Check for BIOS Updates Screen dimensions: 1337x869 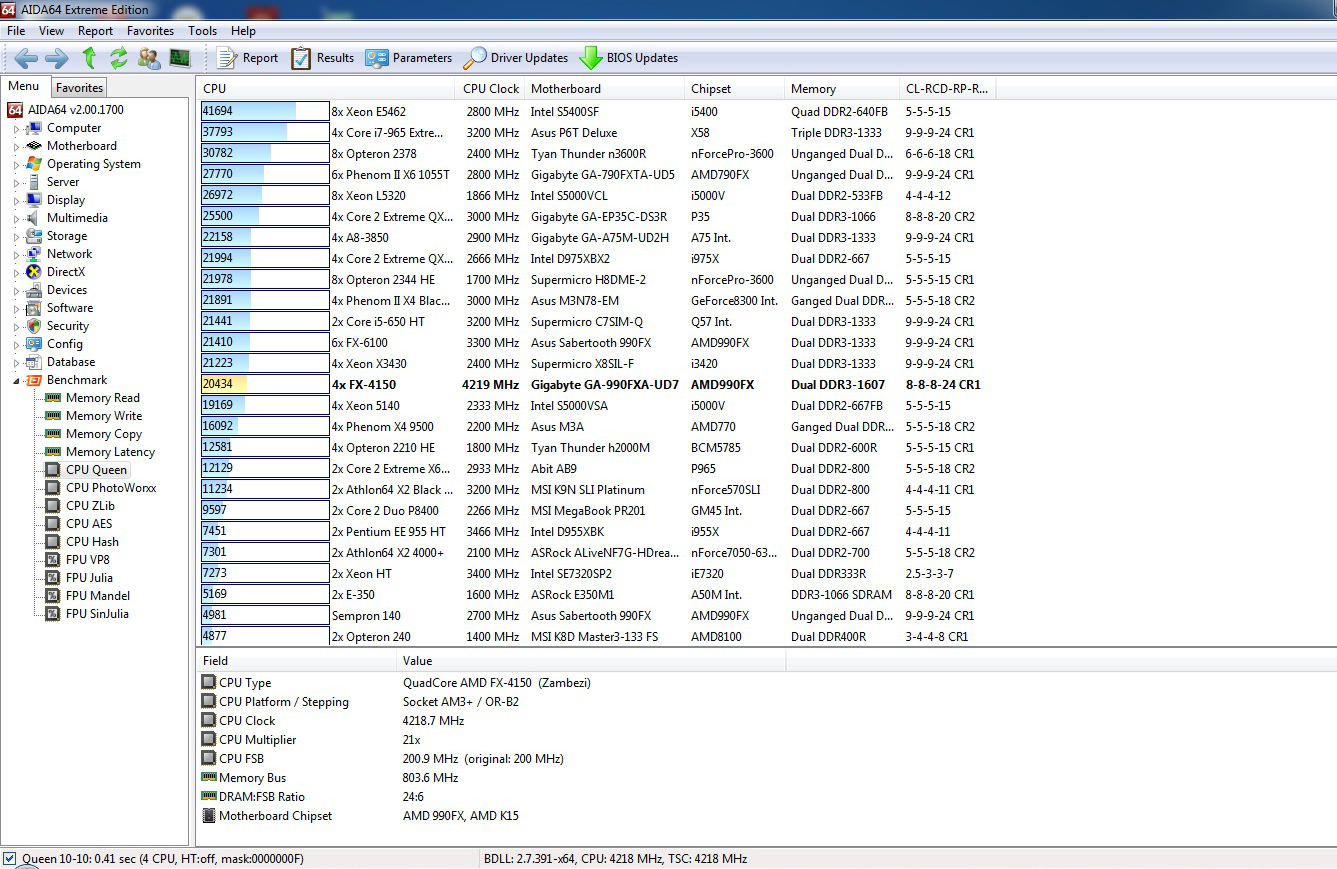pos(629,58)
